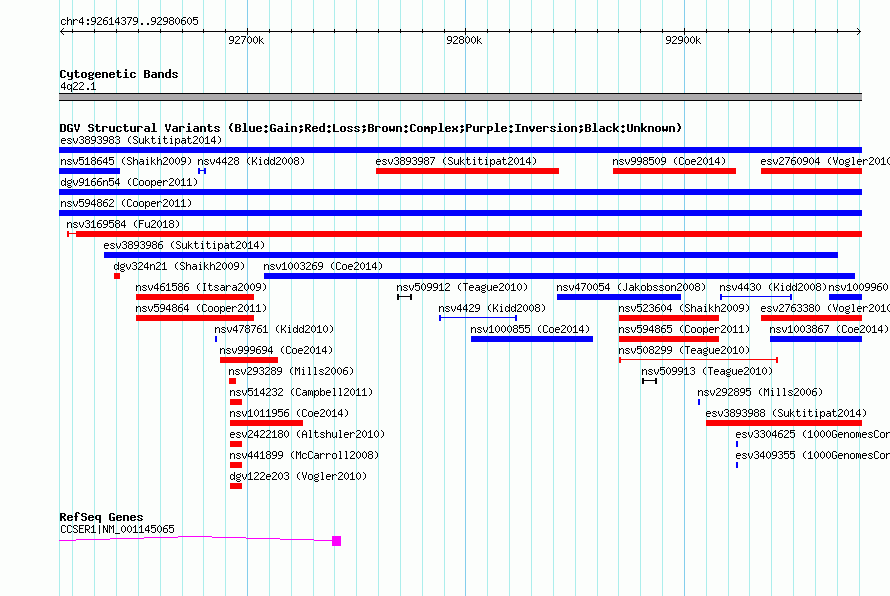890x596 pixels.
Task: Click the nsv523604 (Shaikh2009) label
Action: tap(684, 308)
